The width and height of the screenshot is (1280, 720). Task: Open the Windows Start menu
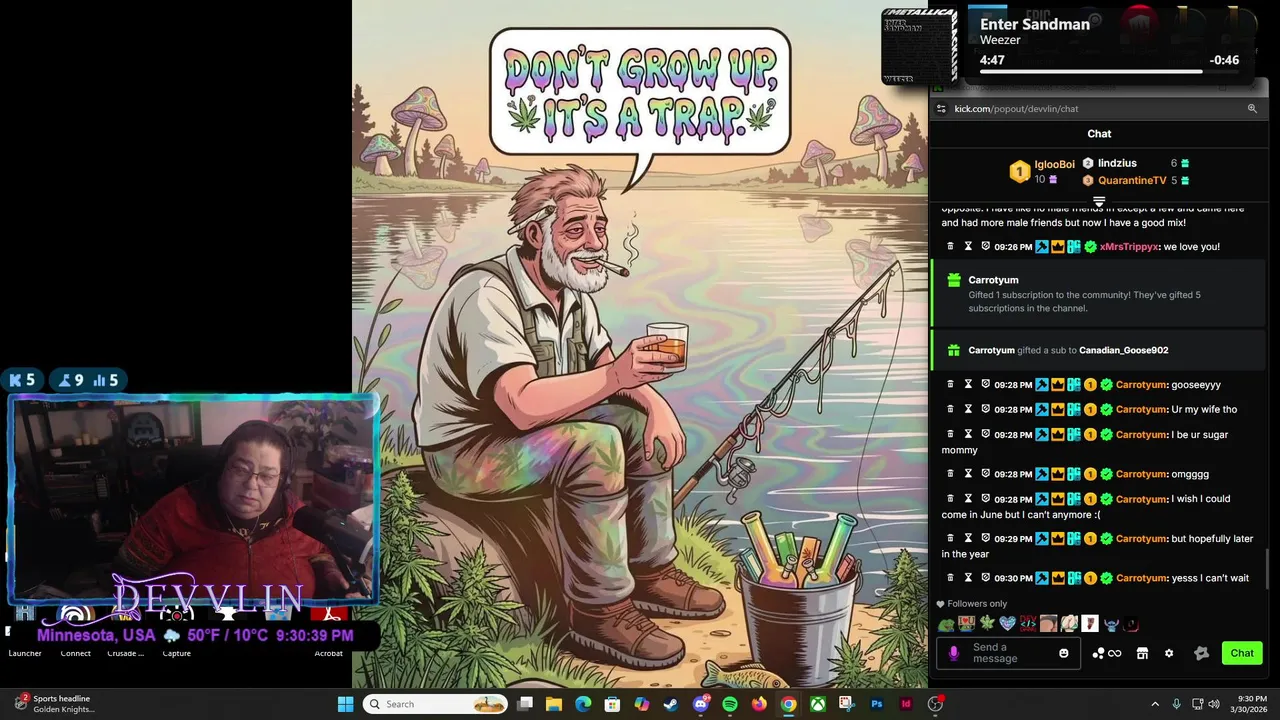345,704
